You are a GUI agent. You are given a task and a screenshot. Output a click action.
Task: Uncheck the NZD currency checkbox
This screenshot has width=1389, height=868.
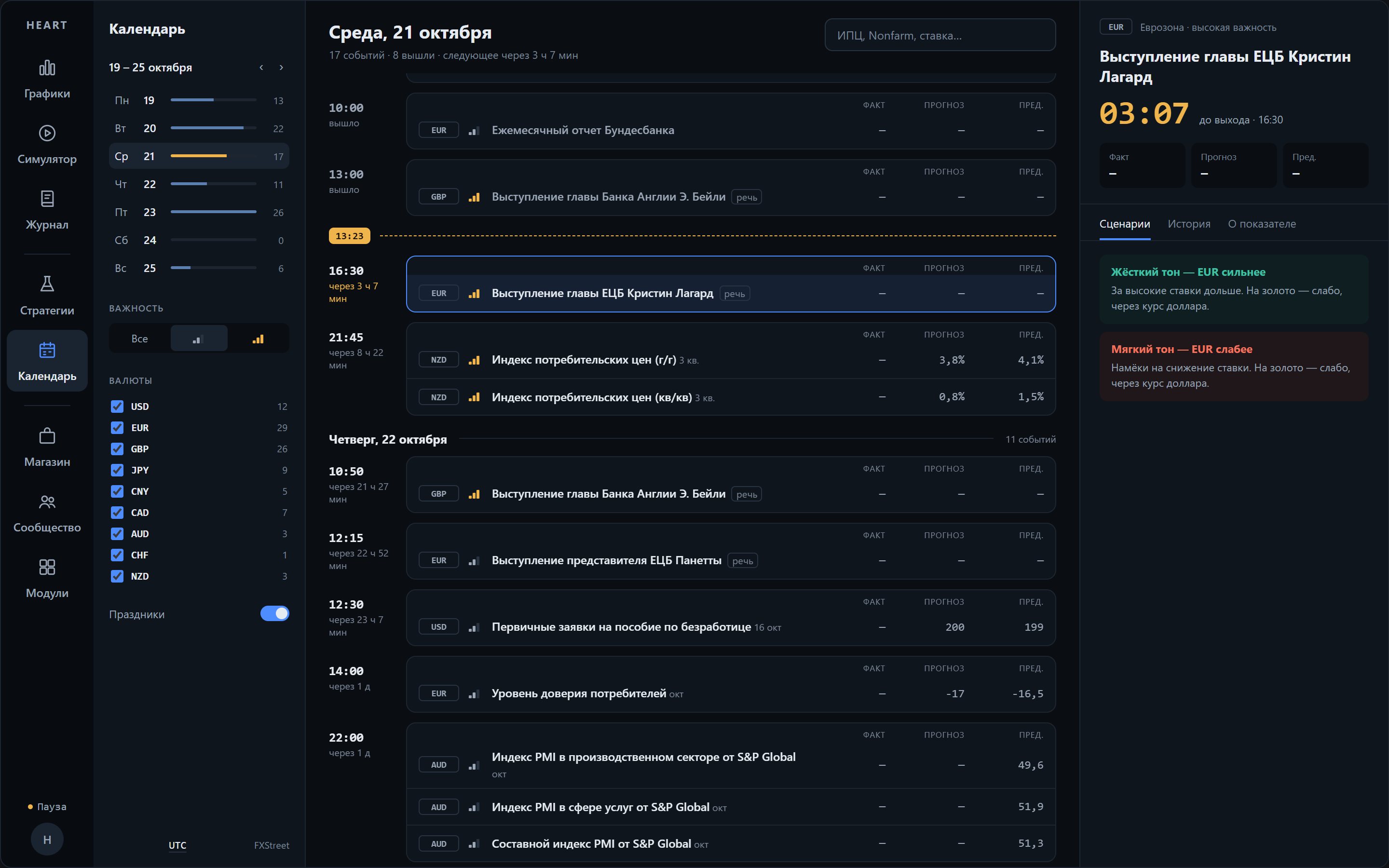(x=117, y=576)
